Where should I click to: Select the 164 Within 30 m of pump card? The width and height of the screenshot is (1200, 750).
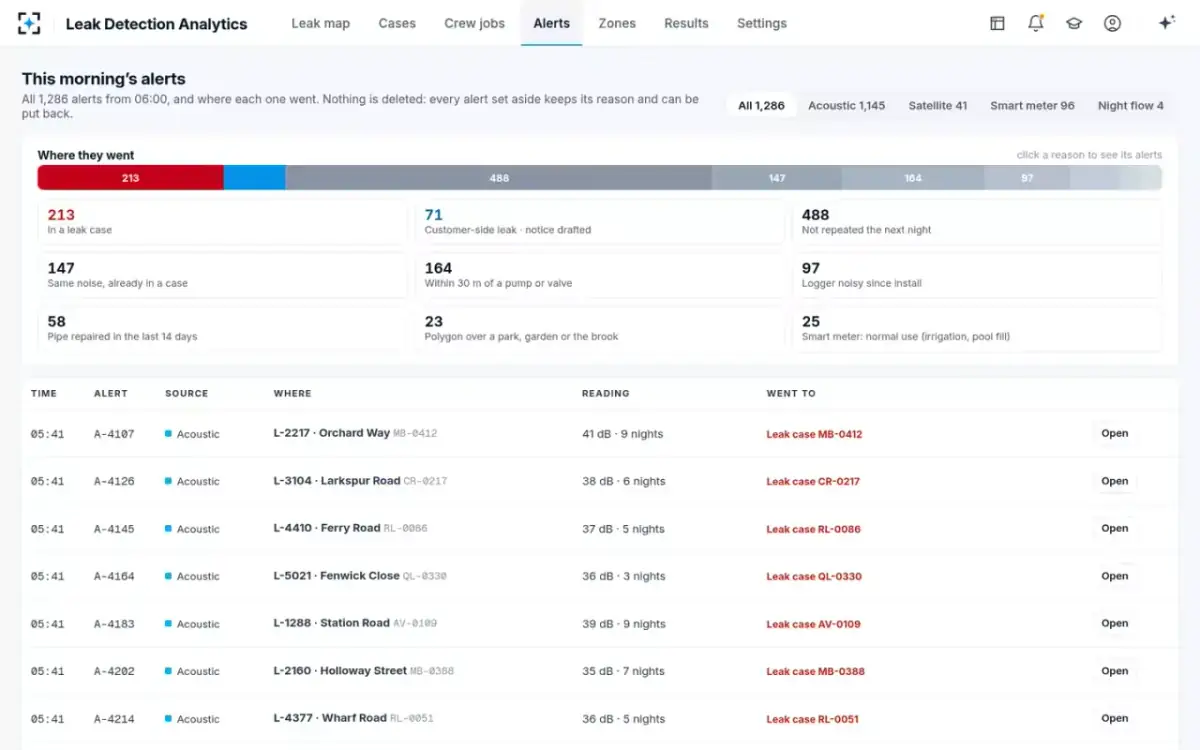click(600, 275)
